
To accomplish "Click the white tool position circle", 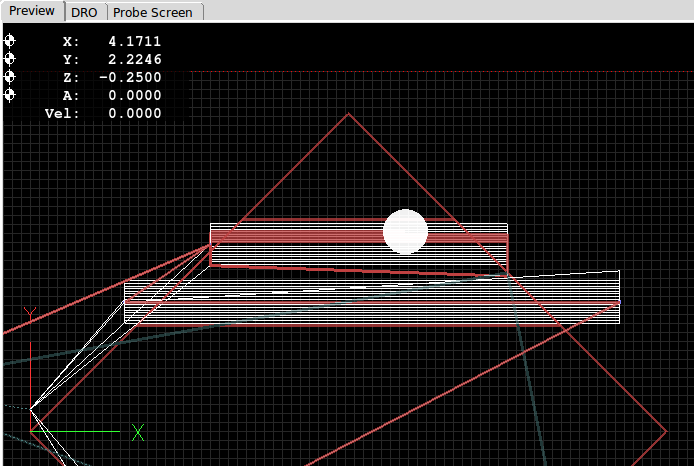I will [x=405, y=231].
